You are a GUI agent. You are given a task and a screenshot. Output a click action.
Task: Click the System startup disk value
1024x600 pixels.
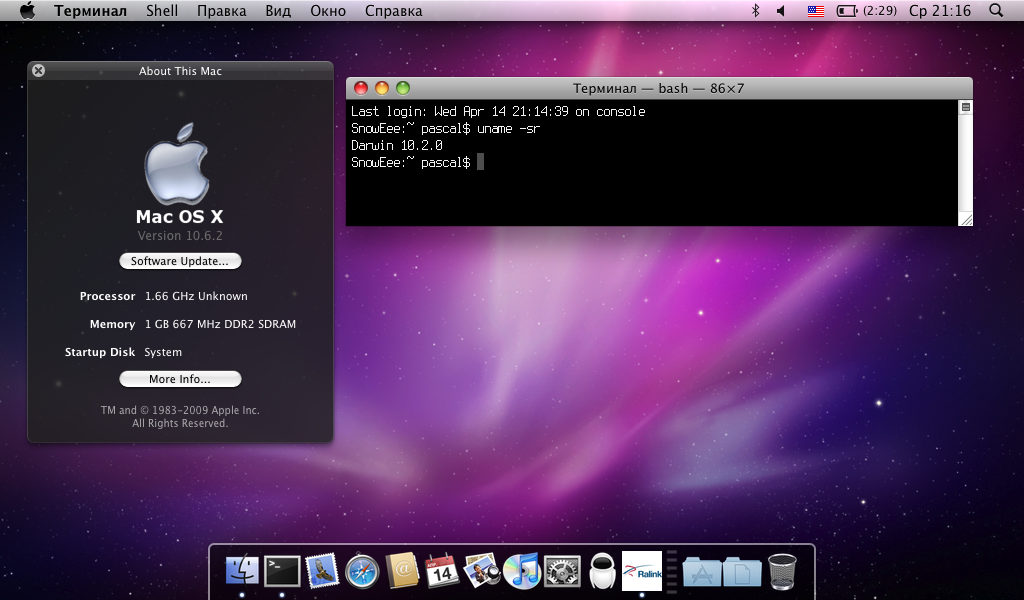163,353
